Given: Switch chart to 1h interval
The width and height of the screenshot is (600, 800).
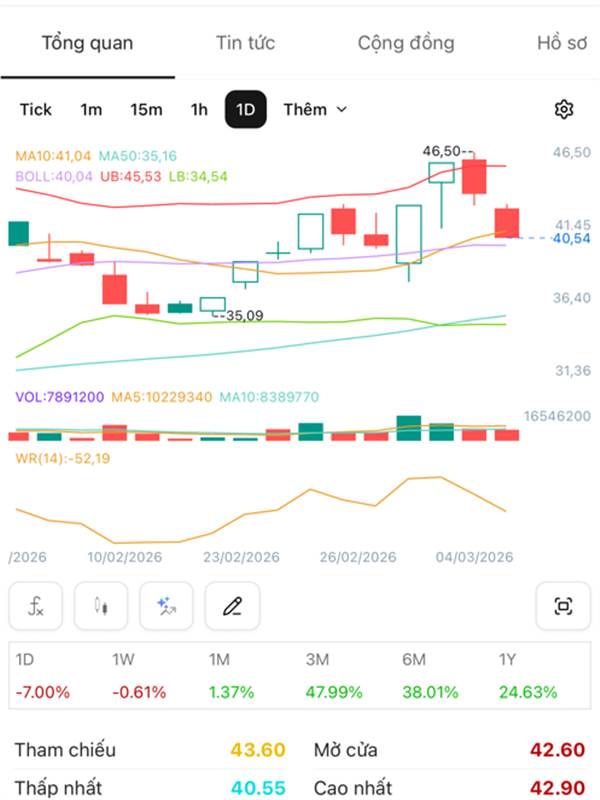Looking at the screenshot, I should (x=199, y=109).
